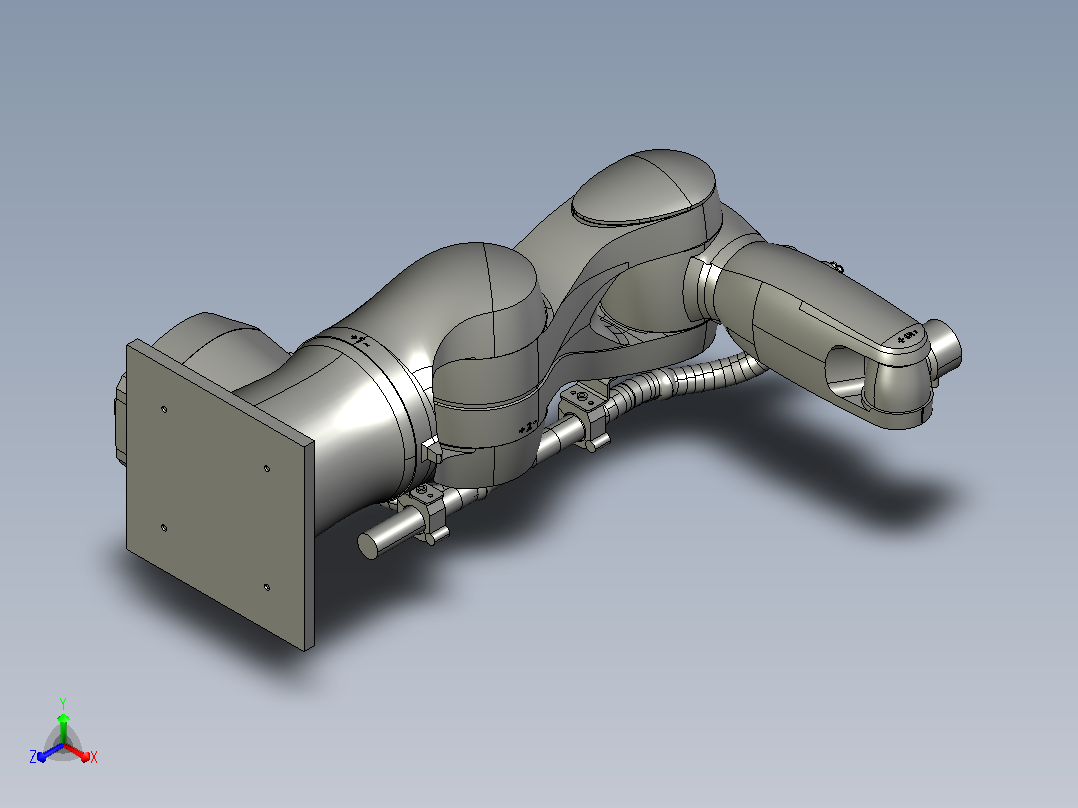Select the middle cable clamp on the rod
The height and width of the screenshot is (808, 1078).
point(585,415)
